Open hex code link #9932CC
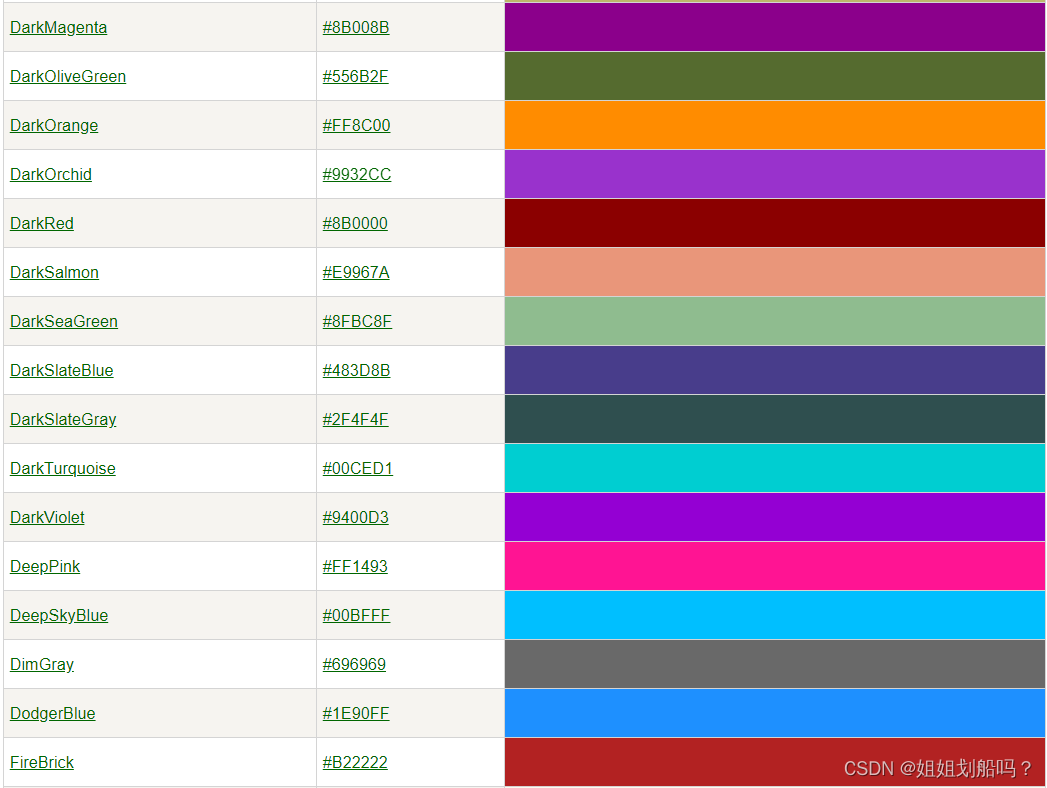Viewport: 1047px width, 788px height. (x=357, y=174)
